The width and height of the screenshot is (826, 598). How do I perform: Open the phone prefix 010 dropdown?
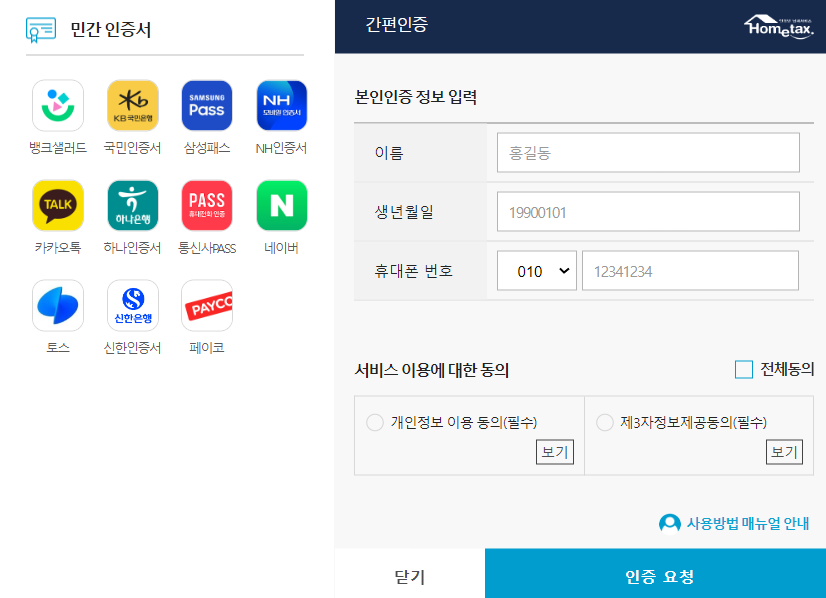pos(537,270)
